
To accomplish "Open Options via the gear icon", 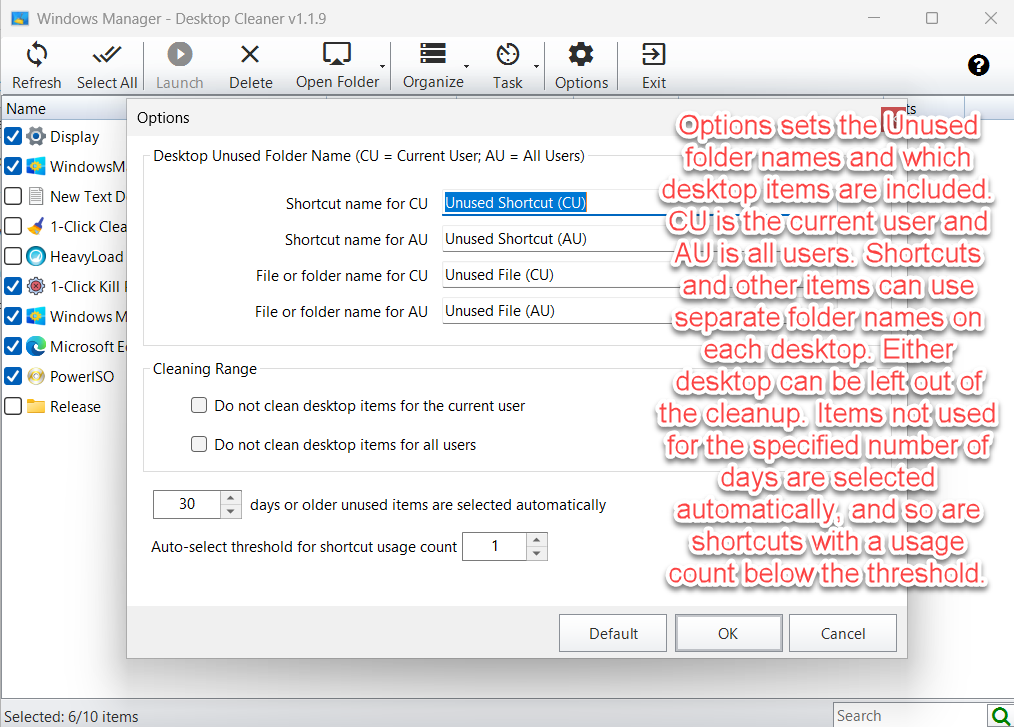I will 581,54.
